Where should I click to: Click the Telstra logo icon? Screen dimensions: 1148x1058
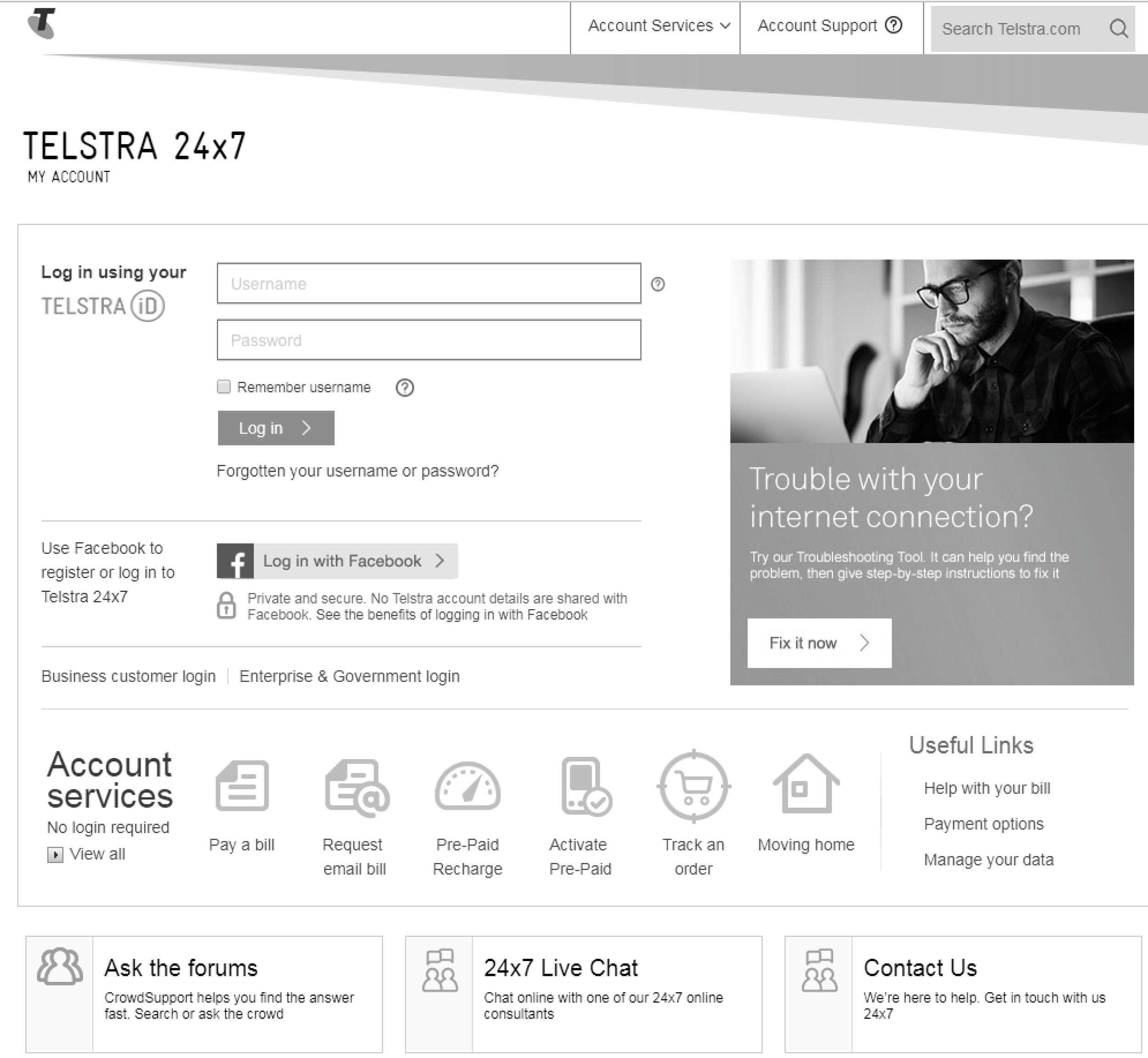[x=42, y=23]
